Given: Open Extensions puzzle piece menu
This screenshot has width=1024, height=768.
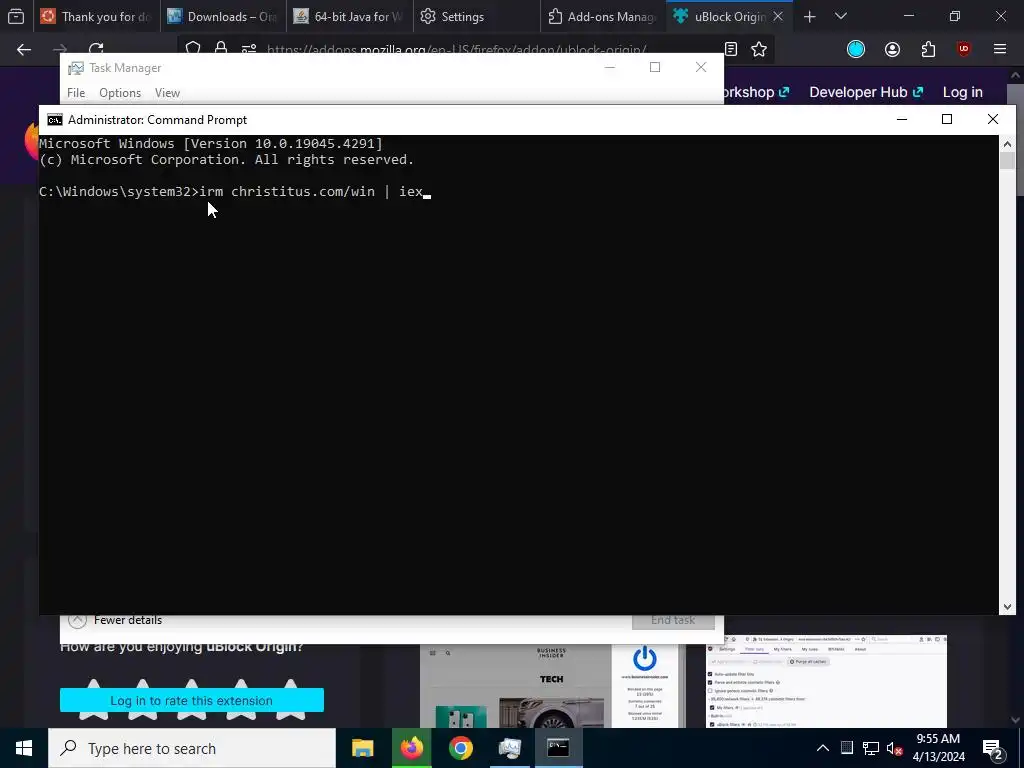Looking at the screenshot, I should (928, 49).
